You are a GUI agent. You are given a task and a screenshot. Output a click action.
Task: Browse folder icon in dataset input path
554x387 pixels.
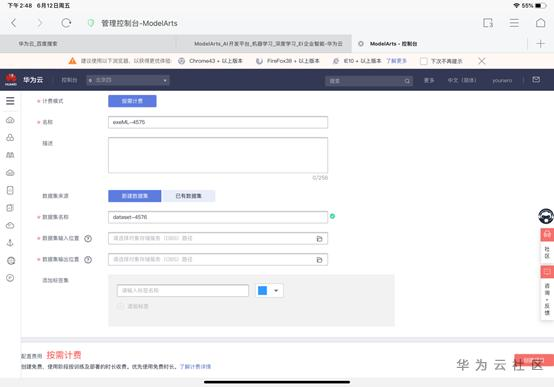click(319, 239)
